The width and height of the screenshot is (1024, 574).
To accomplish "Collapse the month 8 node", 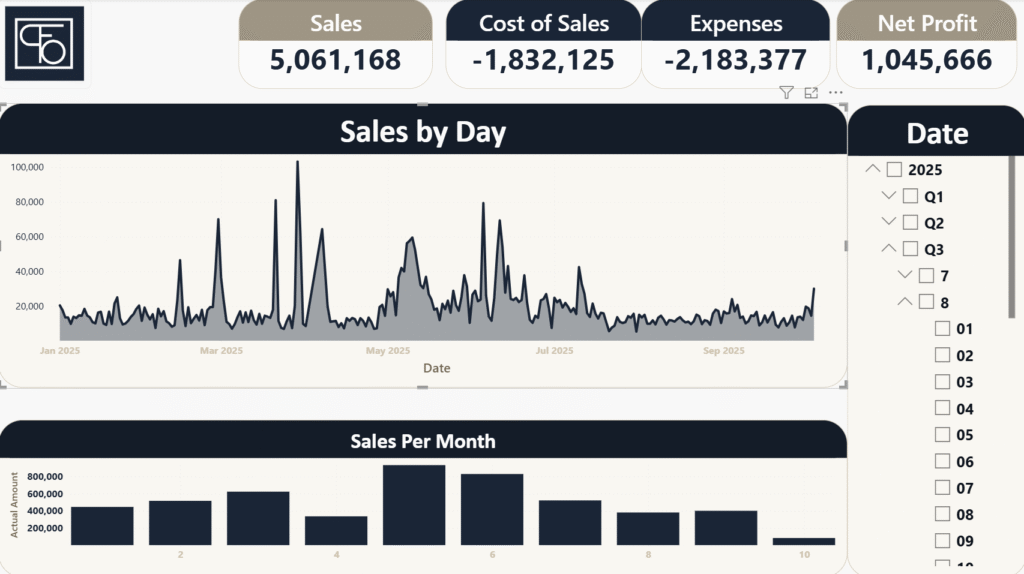I will point(903,302).
